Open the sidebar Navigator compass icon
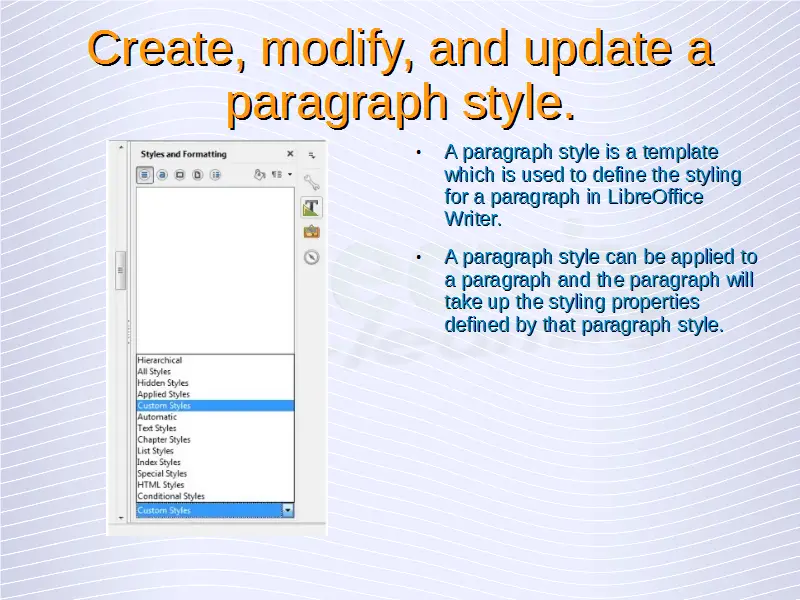The height and width of the screenshot is (600, 800). [311, 257]
